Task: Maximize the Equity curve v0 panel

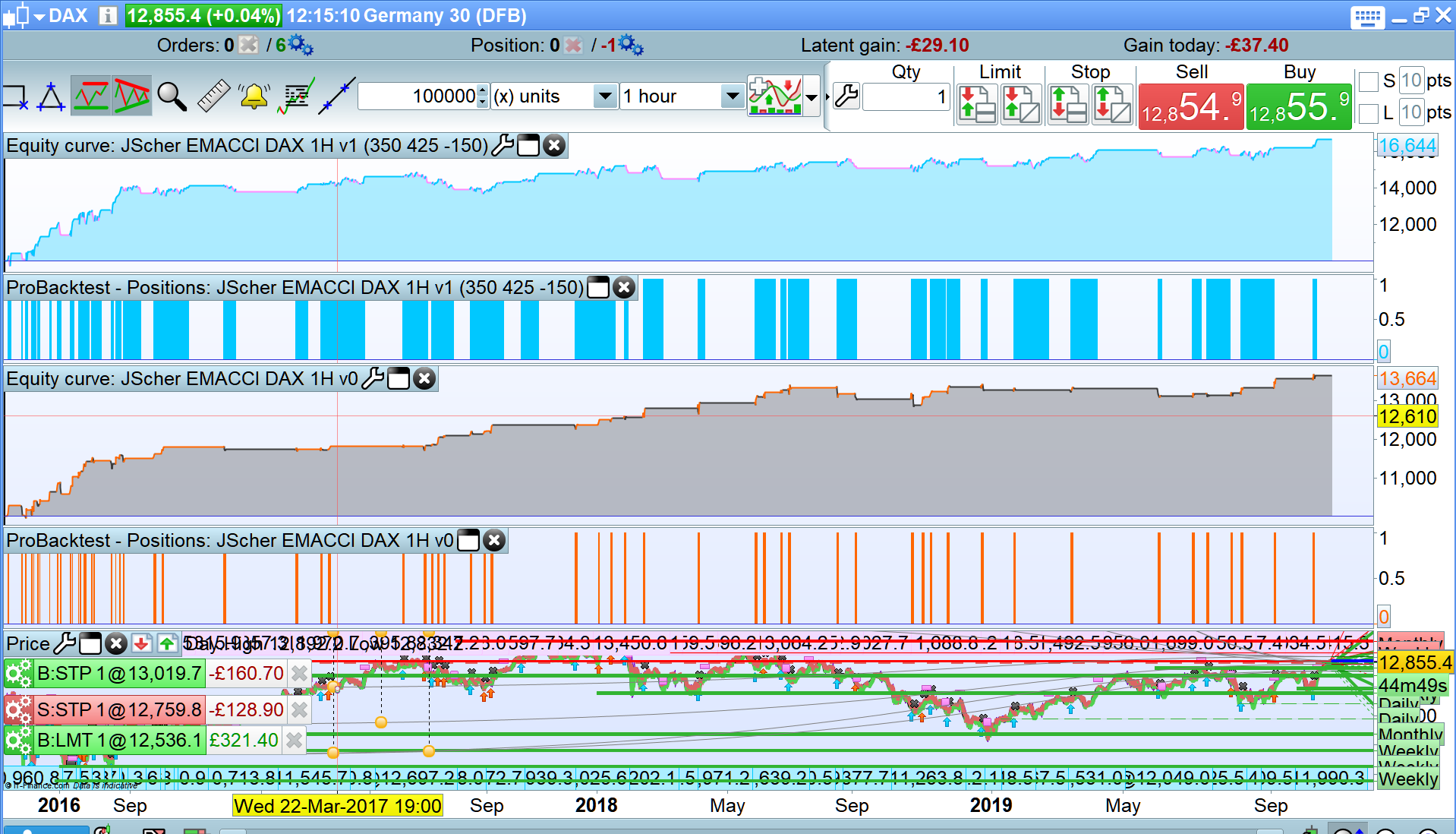Action: (x=399, y=378)
